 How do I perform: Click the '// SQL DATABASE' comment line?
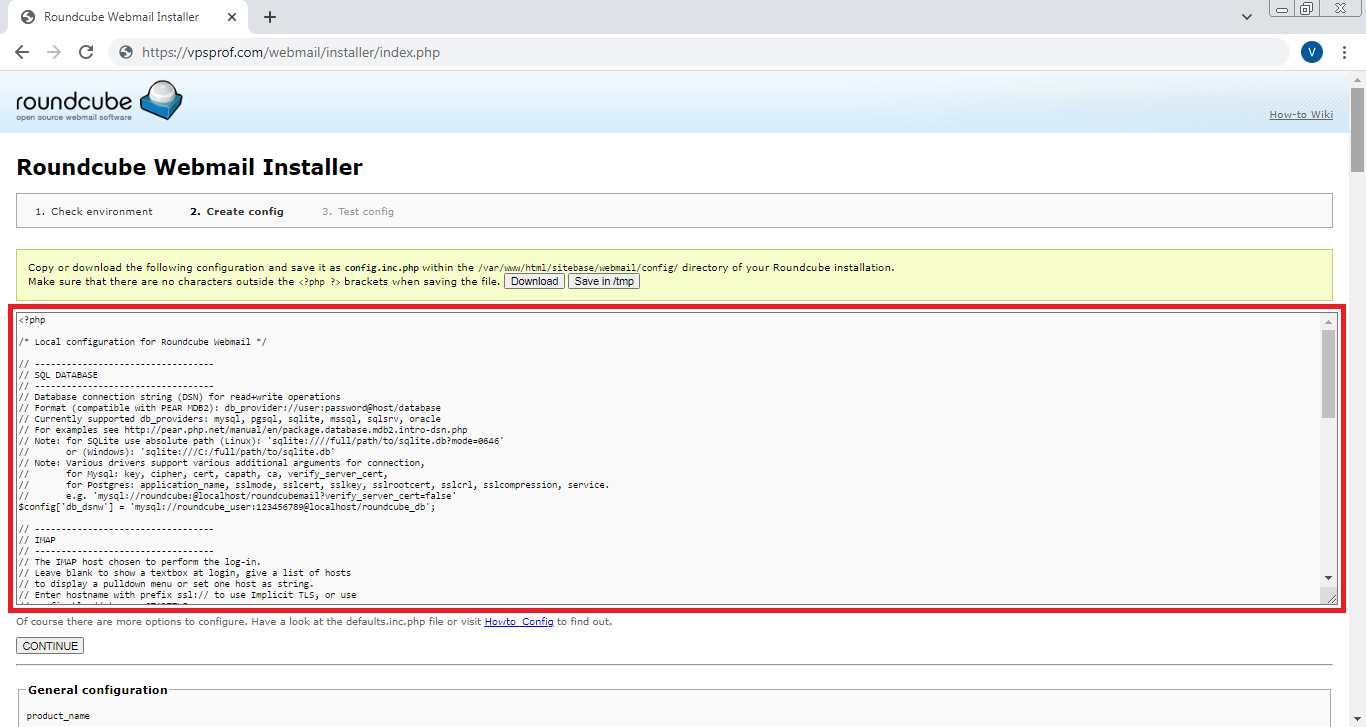pos(59,375)
